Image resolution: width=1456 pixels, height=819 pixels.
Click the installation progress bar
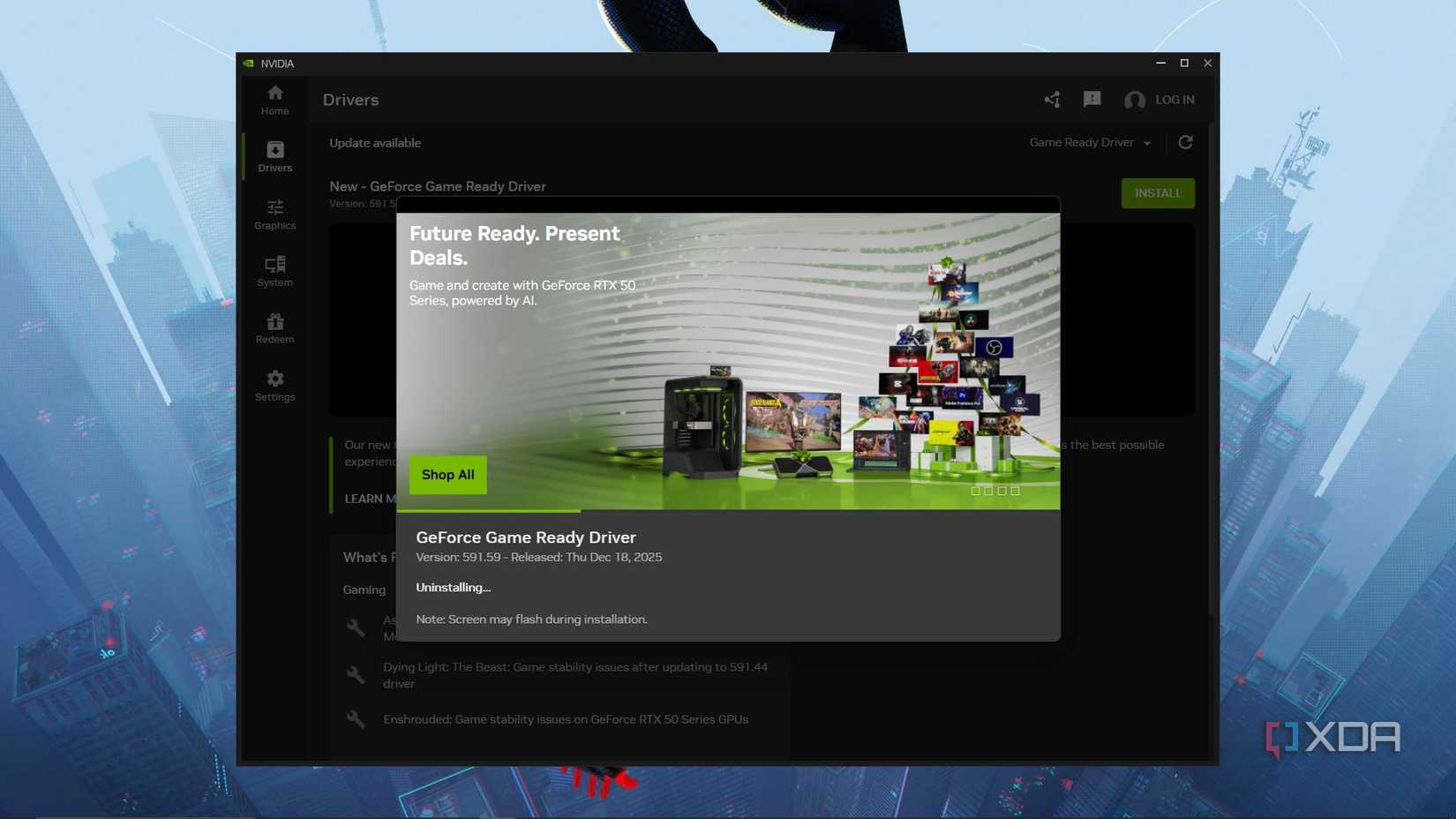click(x=728, y=511)
